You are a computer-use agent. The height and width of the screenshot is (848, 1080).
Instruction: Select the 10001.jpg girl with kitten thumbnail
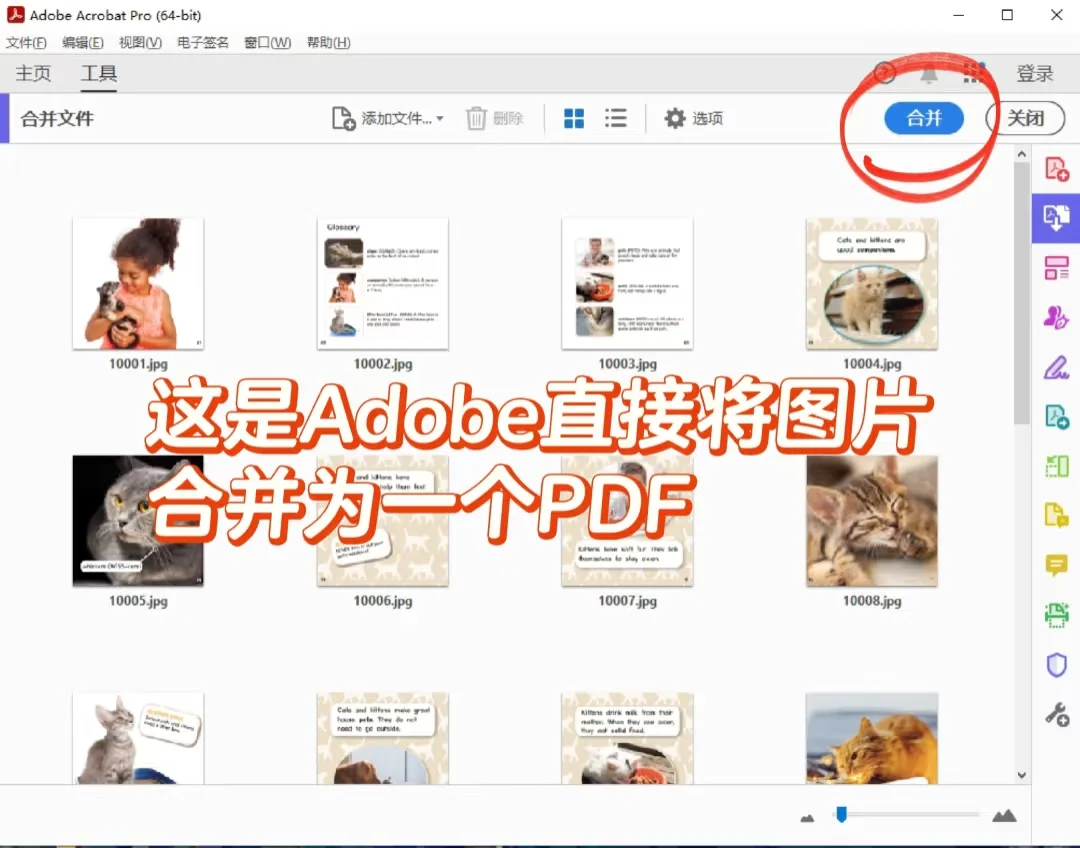[x=138, y=284]
